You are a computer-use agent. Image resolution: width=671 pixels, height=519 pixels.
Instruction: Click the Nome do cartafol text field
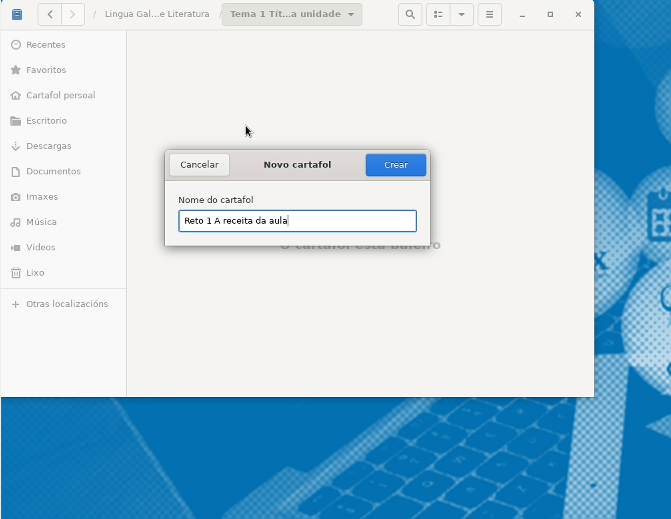[x=297, y=221]
